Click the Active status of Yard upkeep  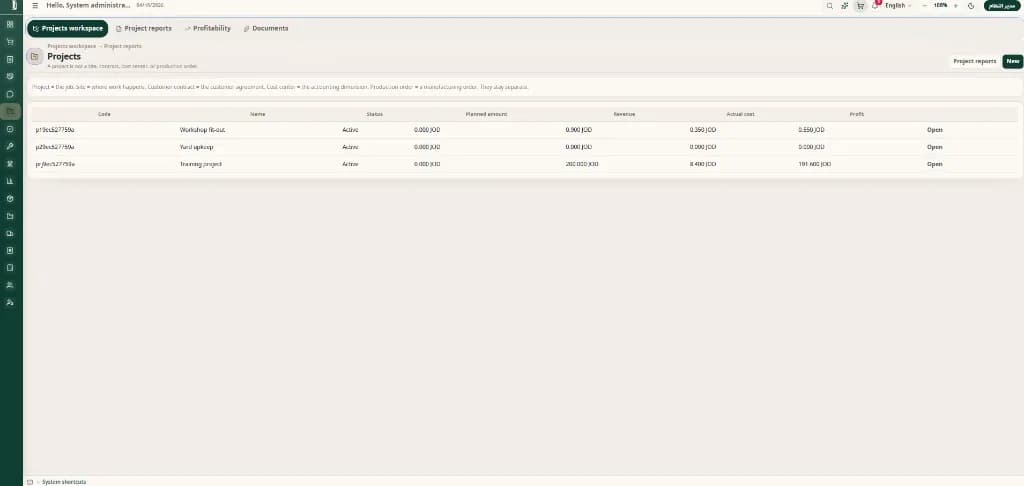tap(350, 147)
